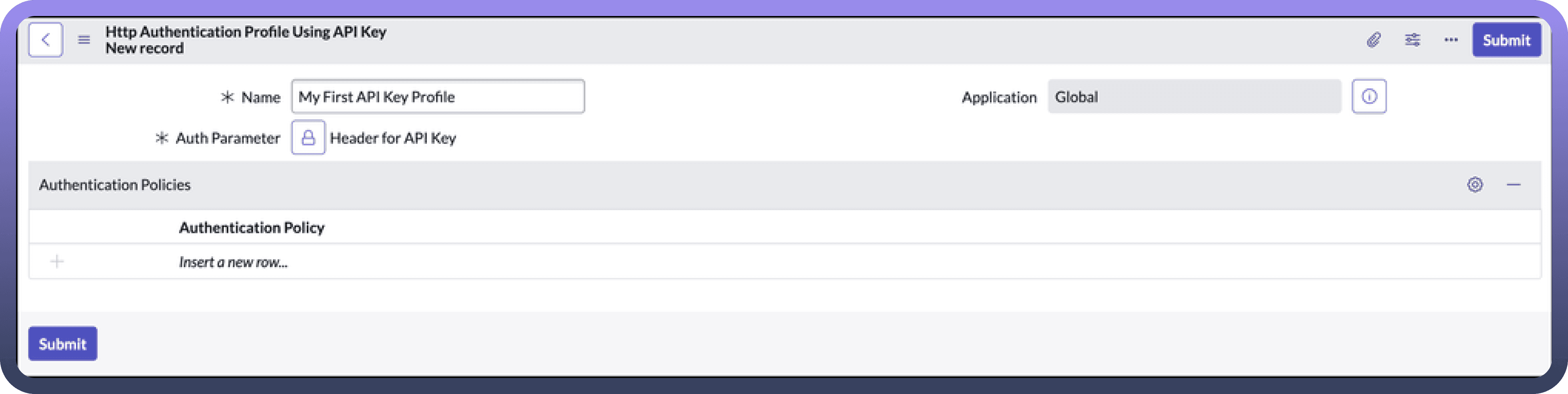The width and height of the screenshot is (1568, 394).
Task: Click the paperclip attachments icon
Action: [x=1373, y=40]
